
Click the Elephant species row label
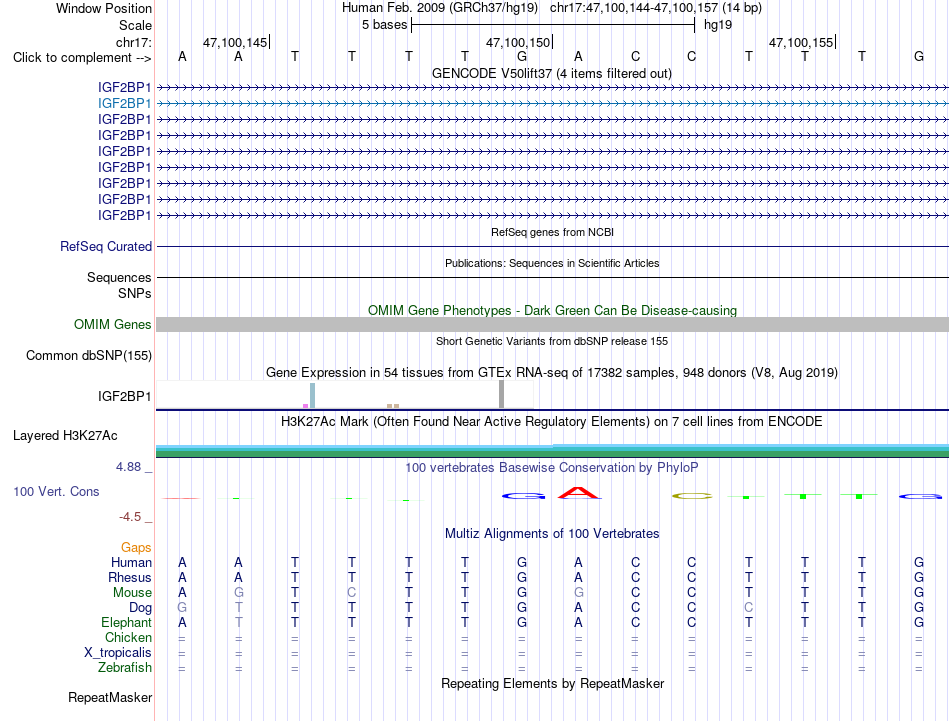pos(127,623)
